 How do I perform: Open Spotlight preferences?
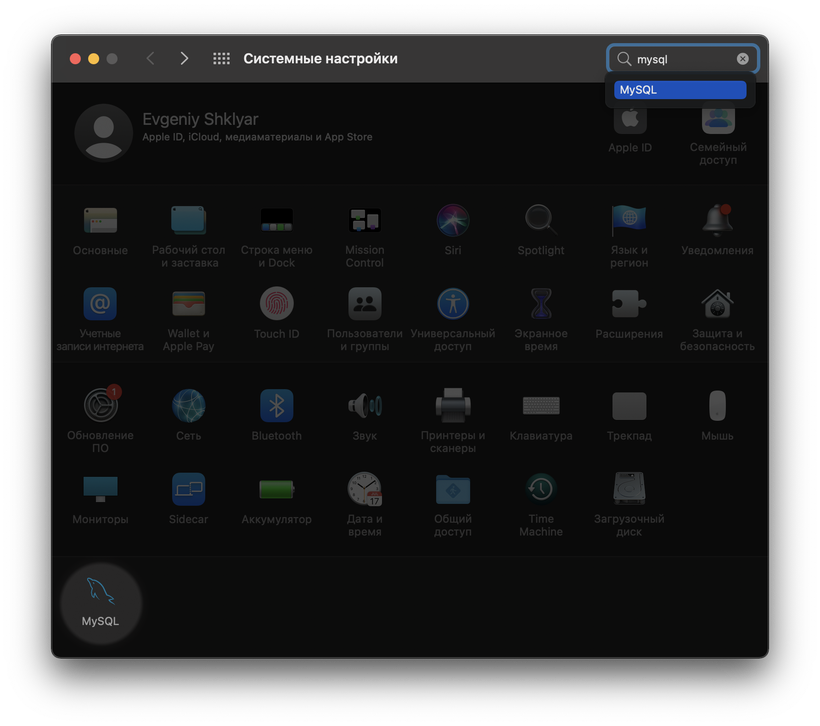[541, 220]
